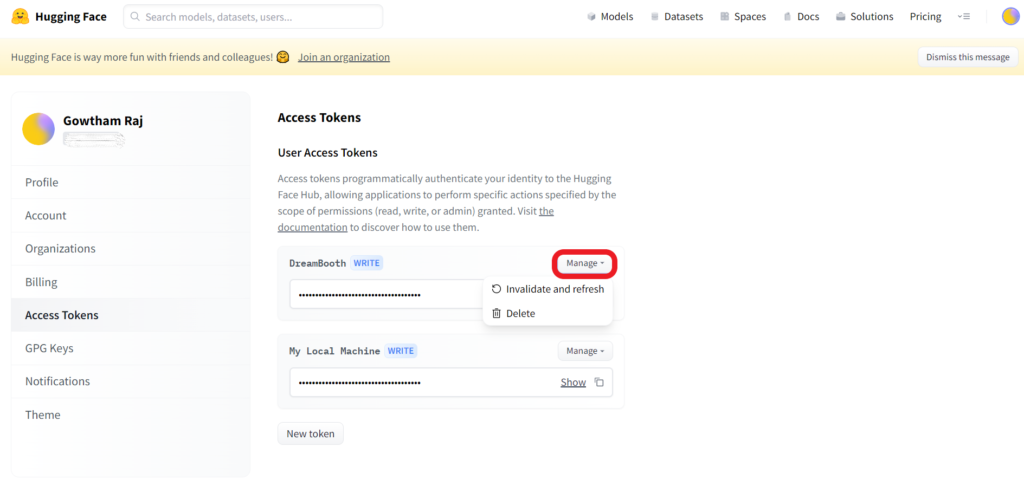Image resolution: width=1024 pixels, height=492 pixels.
Task: Open the Account settings section
Action: (131, 216)
